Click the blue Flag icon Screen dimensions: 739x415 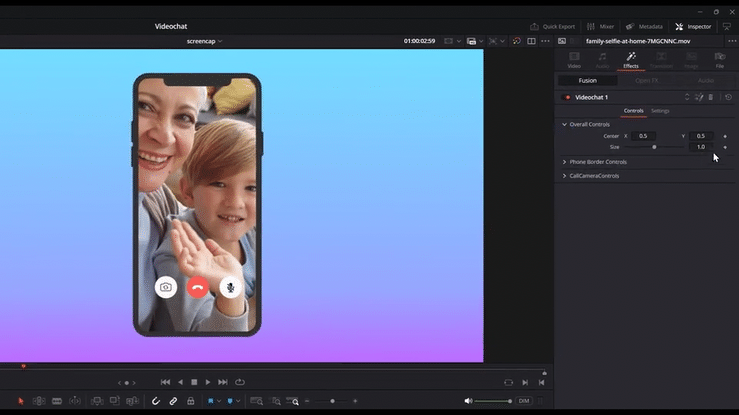pos(211,401)
